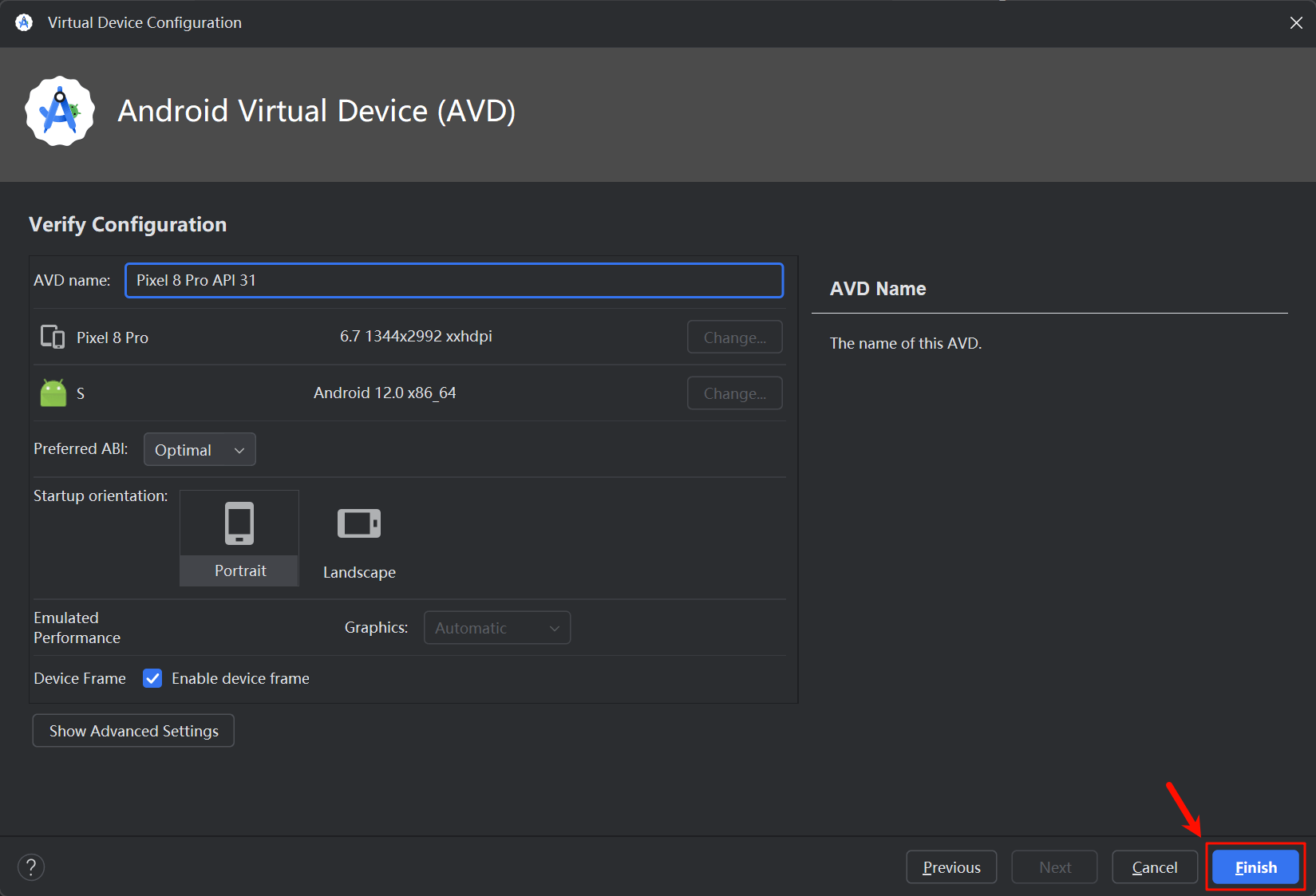Open help via the question mark icon
The height and width of the screenshot is (896, 1316).
(x=31, y=867)
